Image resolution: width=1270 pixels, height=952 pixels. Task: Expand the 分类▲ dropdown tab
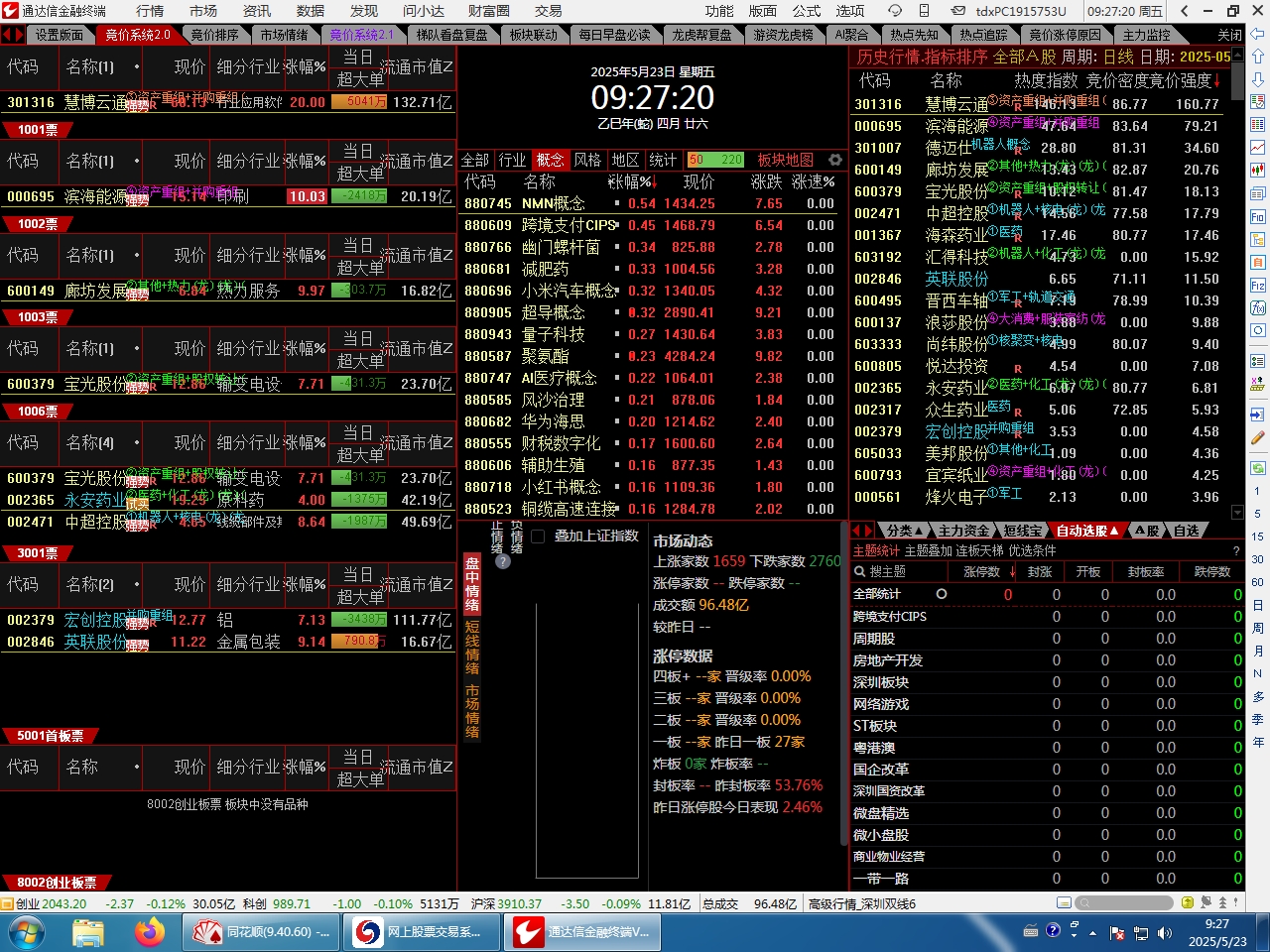[x=904, y=531]
